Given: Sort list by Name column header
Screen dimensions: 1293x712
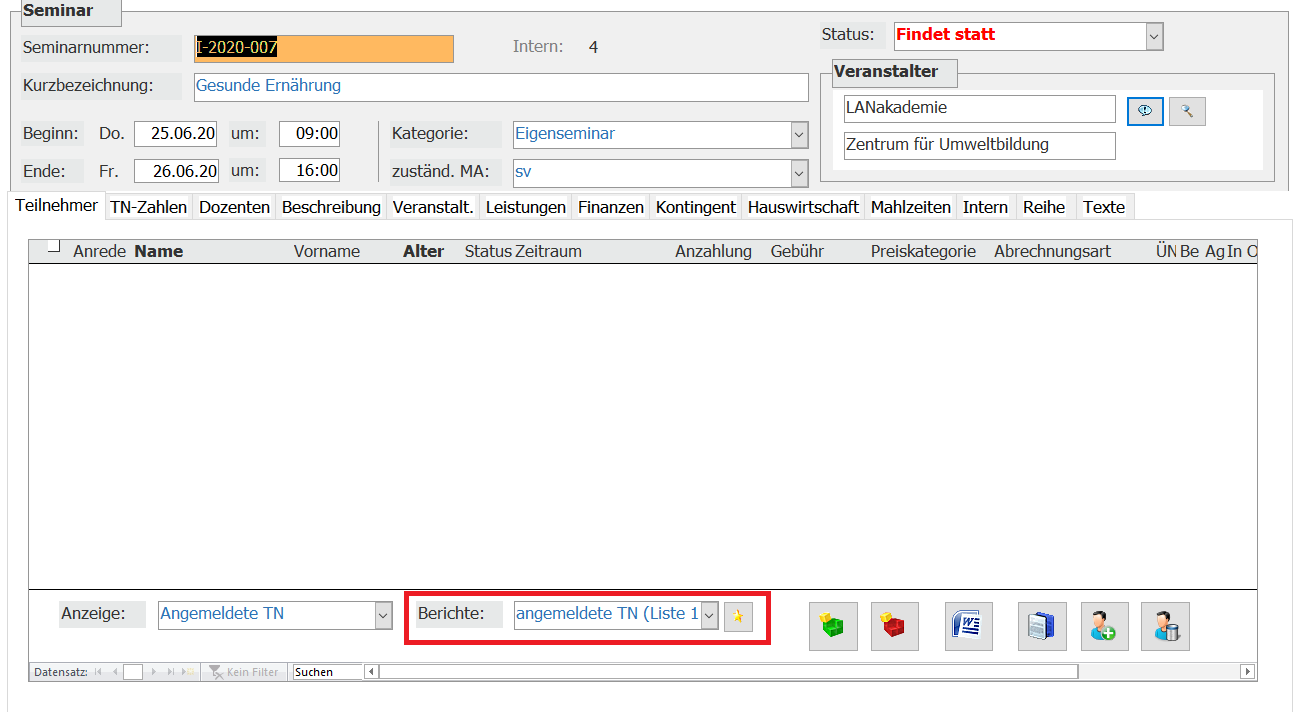Looking at the screenshot, I should pyautogui.click(x=159, y=252).
